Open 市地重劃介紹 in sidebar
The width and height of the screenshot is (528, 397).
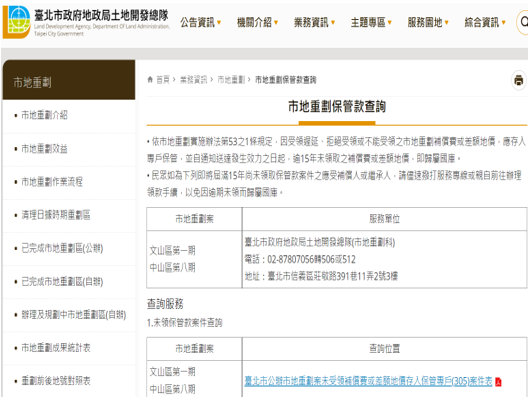pyautogui.click(x=44, y=115)
